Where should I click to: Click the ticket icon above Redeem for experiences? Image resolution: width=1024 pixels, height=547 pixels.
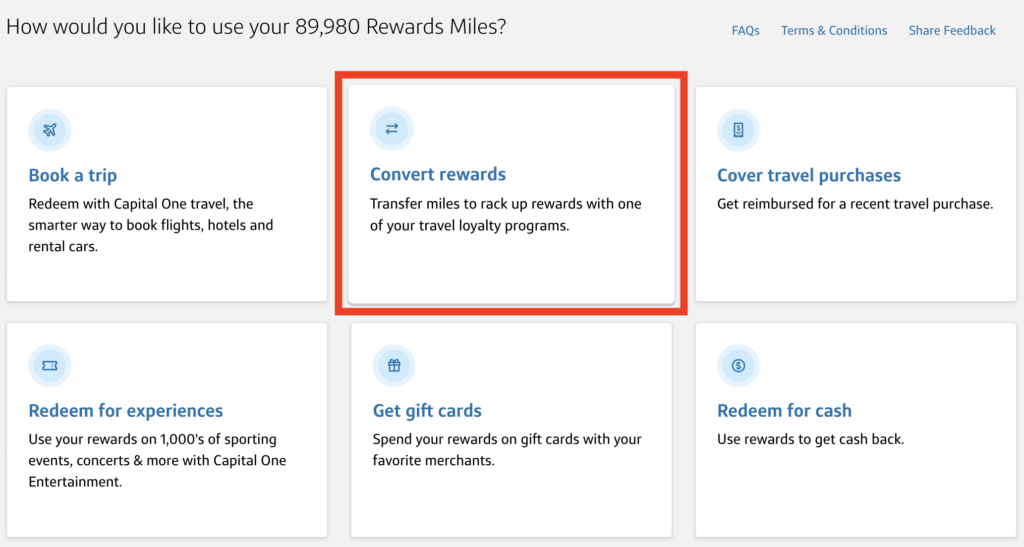click(50, 366)
